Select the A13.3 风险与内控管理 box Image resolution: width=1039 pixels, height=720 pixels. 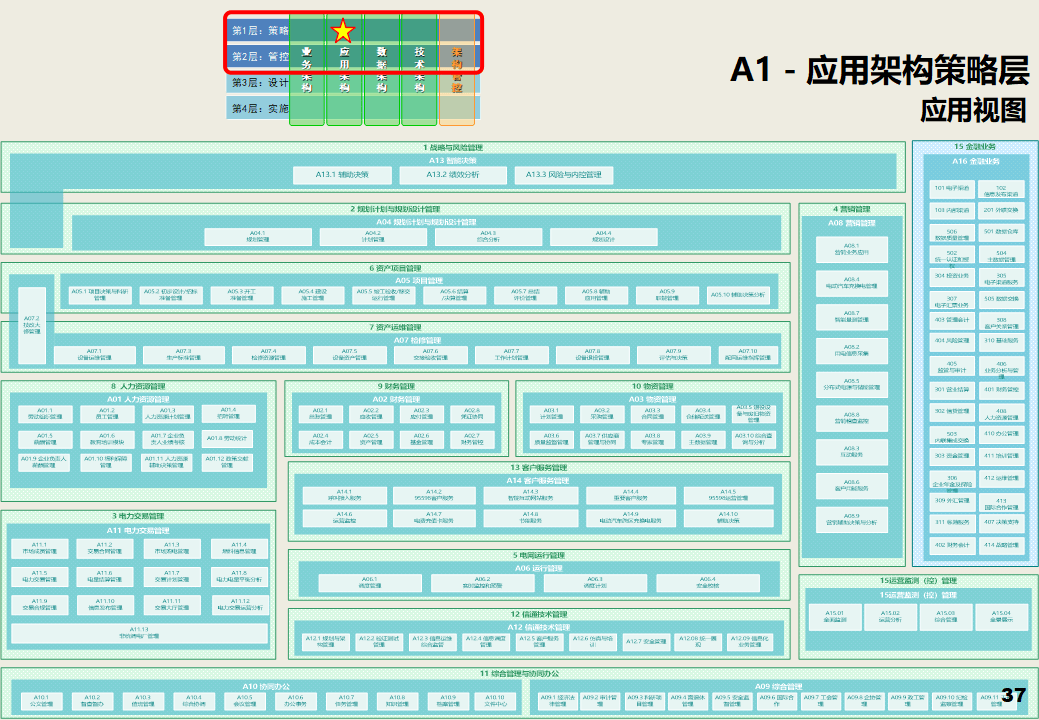[x=564, y=175]
